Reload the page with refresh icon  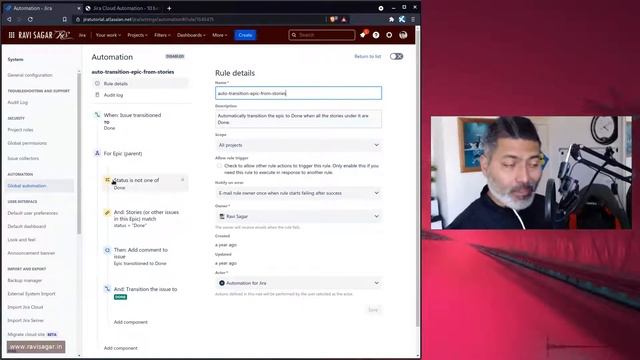tap(30, 19)
